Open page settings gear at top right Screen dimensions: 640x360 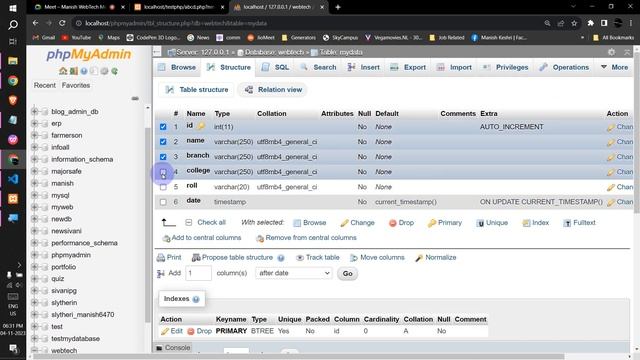tap(611, 52)
